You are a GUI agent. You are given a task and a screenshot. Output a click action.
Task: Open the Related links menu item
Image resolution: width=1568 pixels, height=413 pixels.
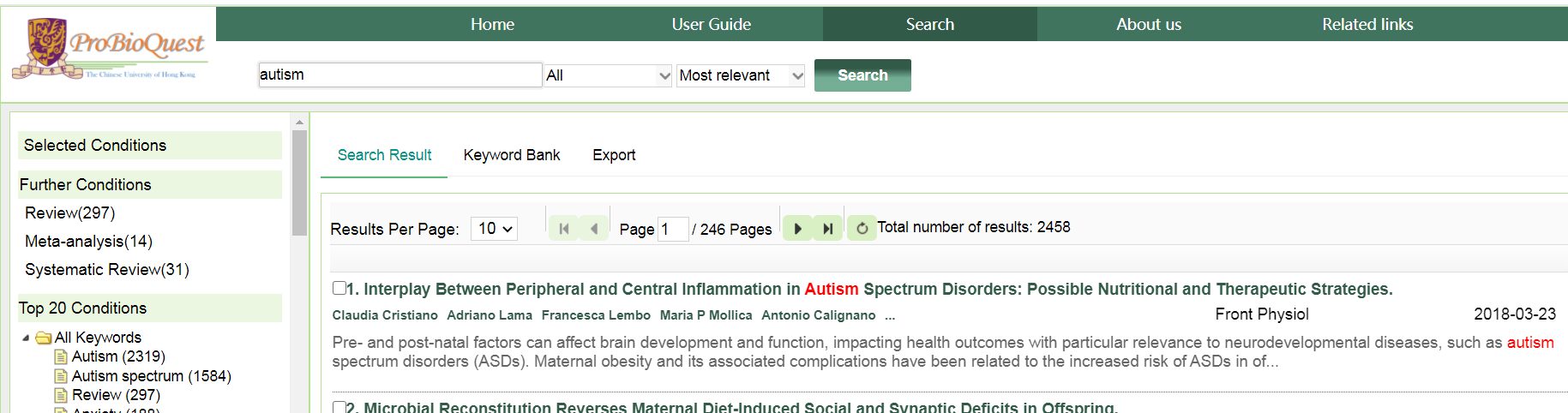click(1367, 24)
